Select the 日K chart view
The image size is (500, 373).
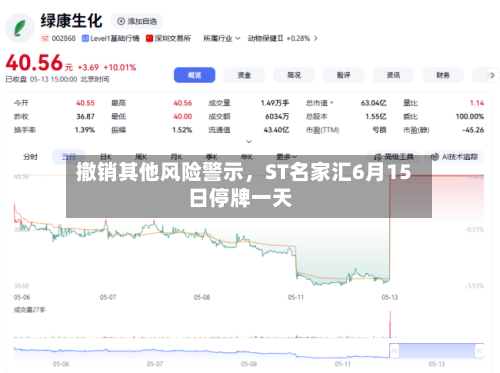point(106,157)
